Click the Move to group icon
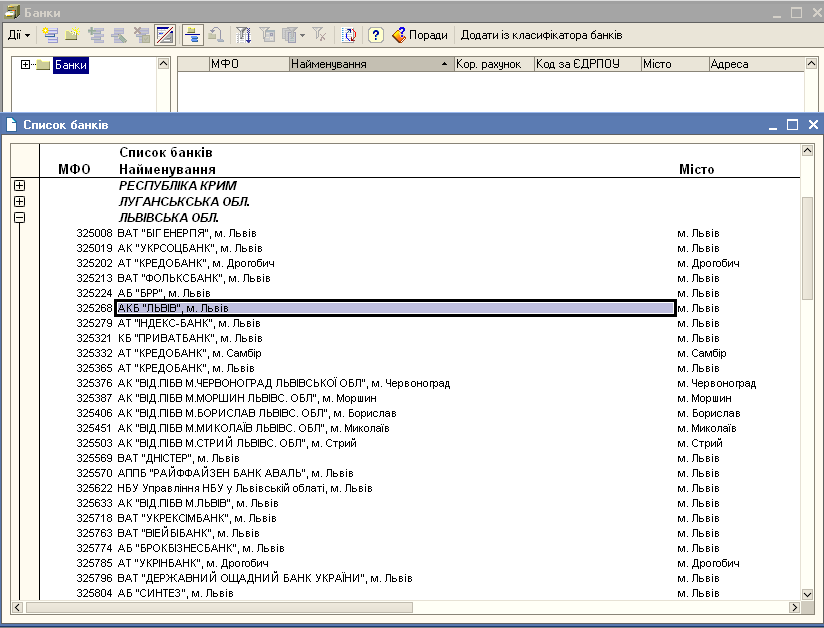The height and width of the screenshot is (628, 824). pyautogui.click(x=215, y=35)
